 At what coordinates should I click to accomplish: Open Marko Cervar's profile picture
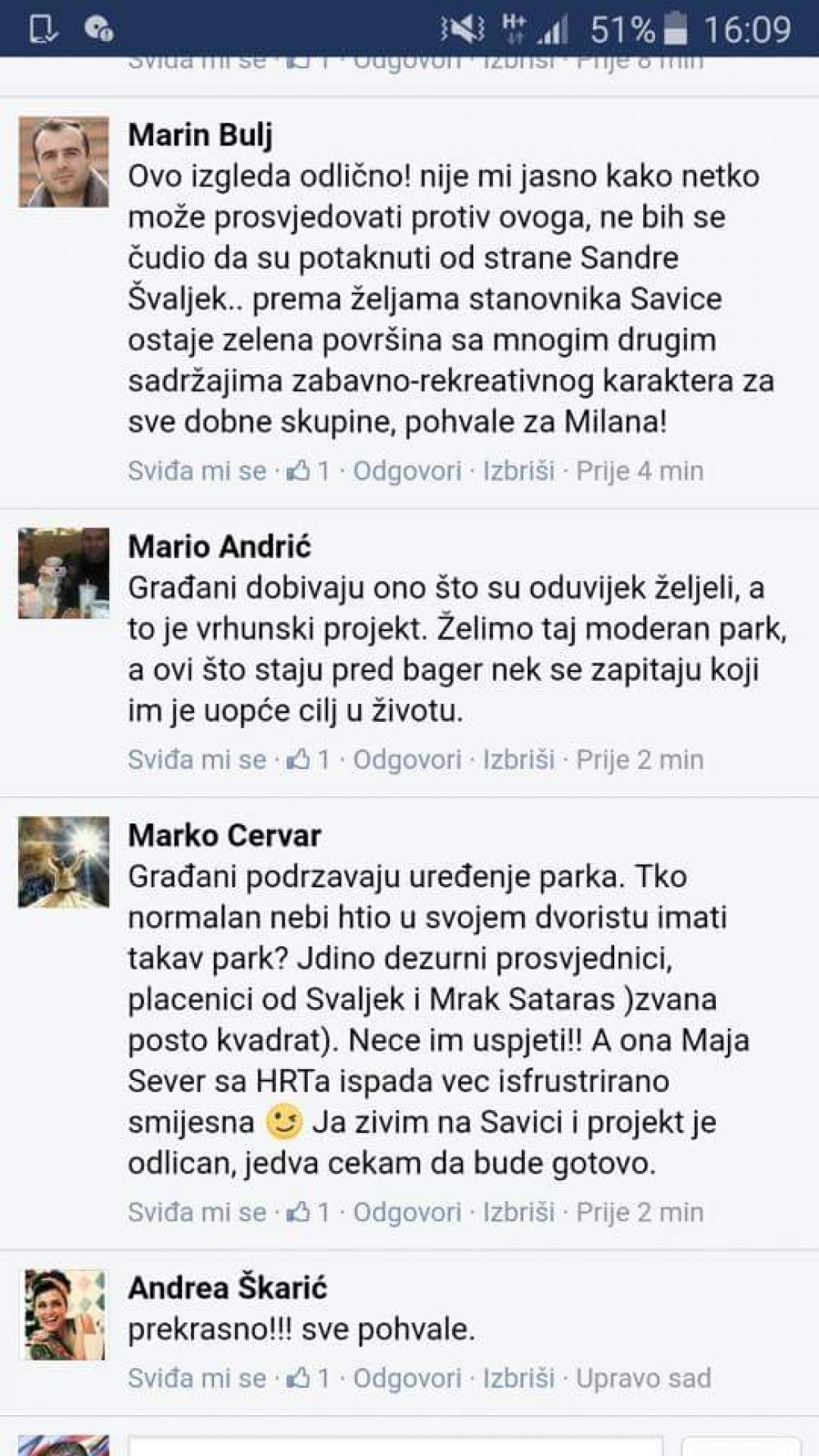point(64,862)
